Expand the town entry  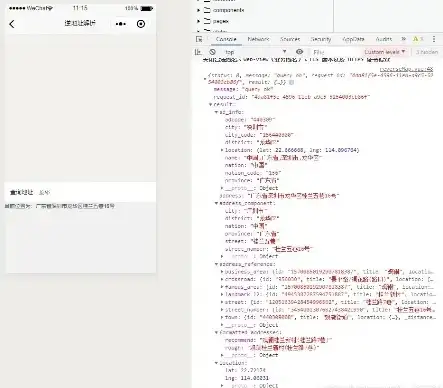tap(222, 317)
